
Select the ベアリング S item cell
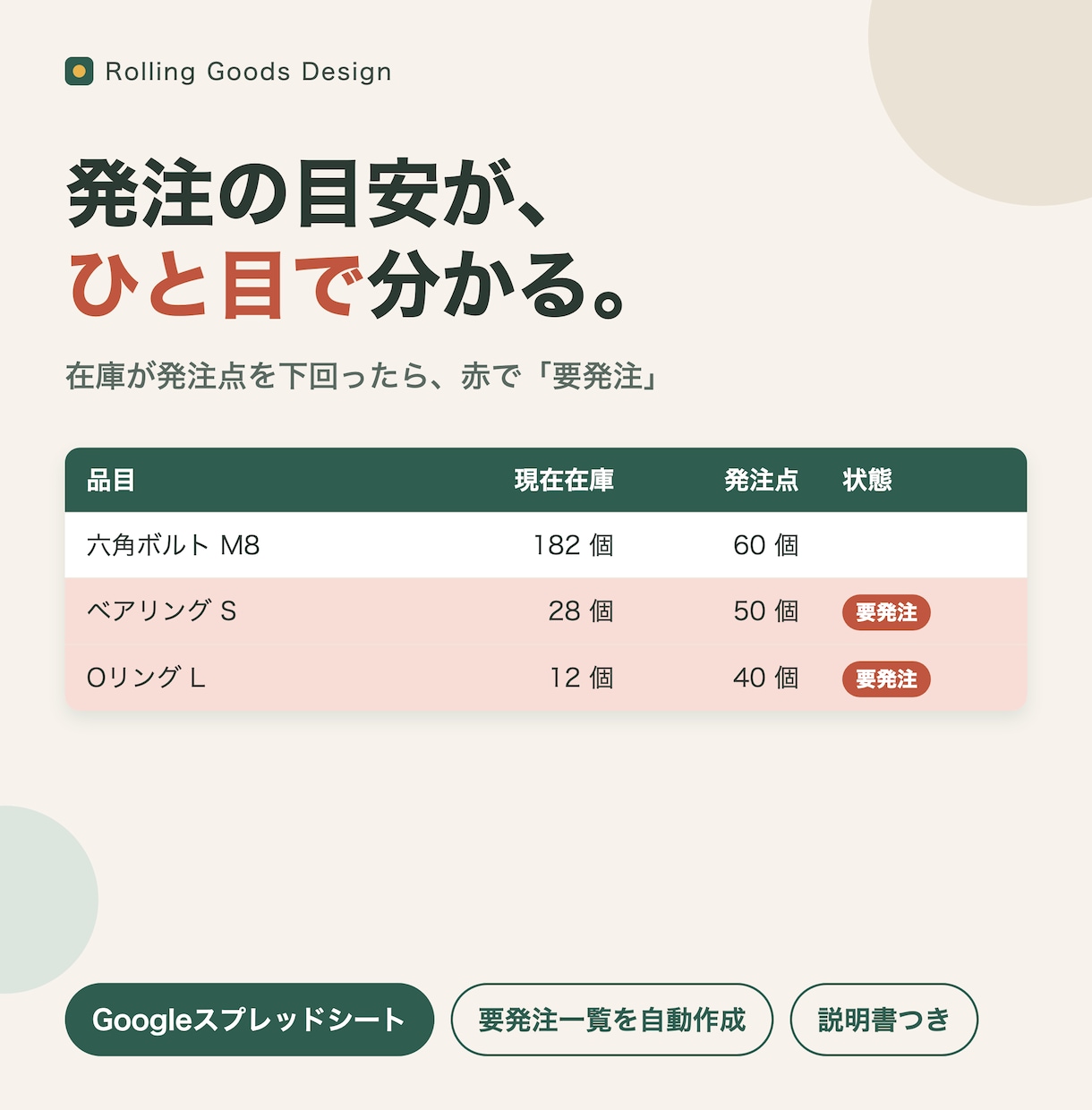[161, 611]
